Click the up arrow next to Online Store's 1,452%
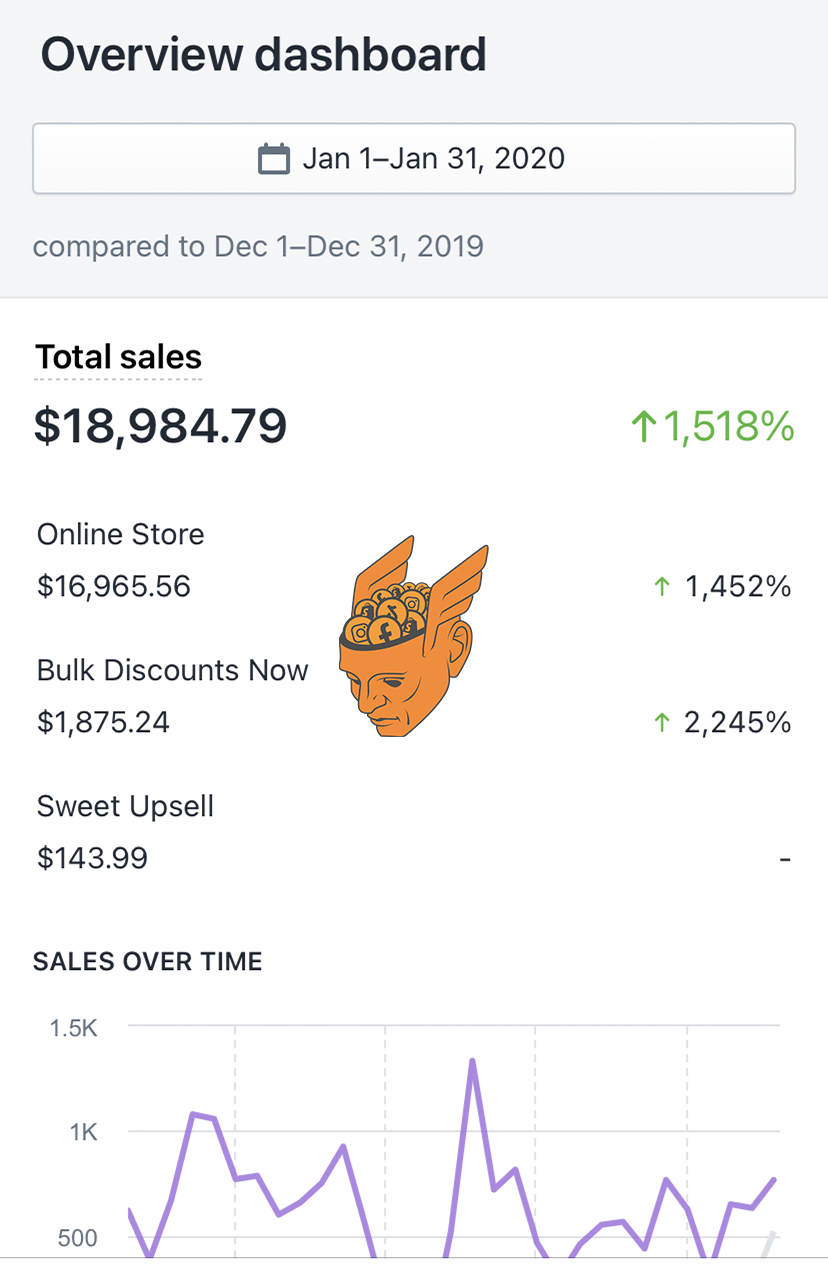The height and width of the screenshot is (1272, 828). pos(662,586)
